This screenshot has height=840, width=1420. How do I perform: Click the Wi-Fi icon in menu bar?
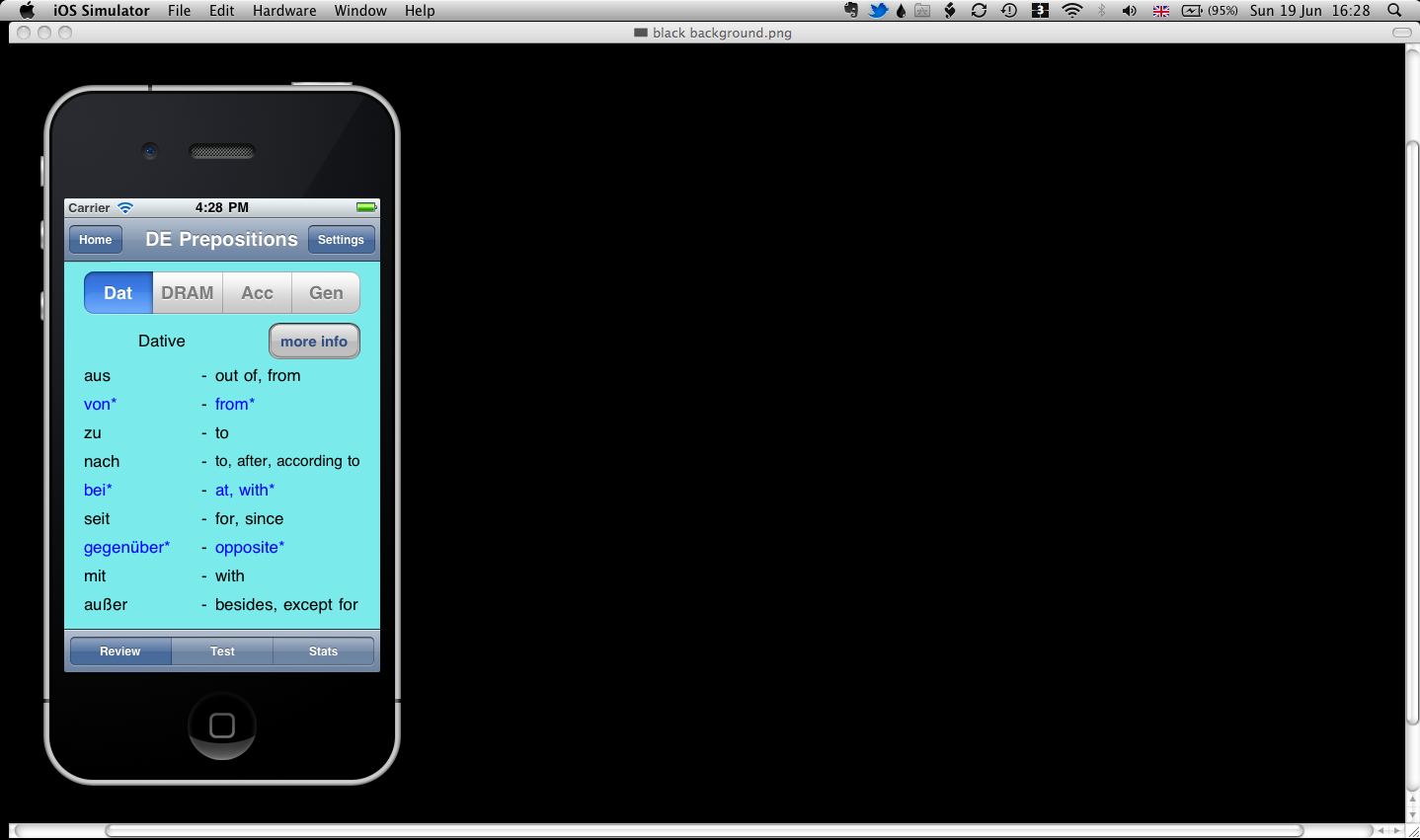coord(1072,11)
